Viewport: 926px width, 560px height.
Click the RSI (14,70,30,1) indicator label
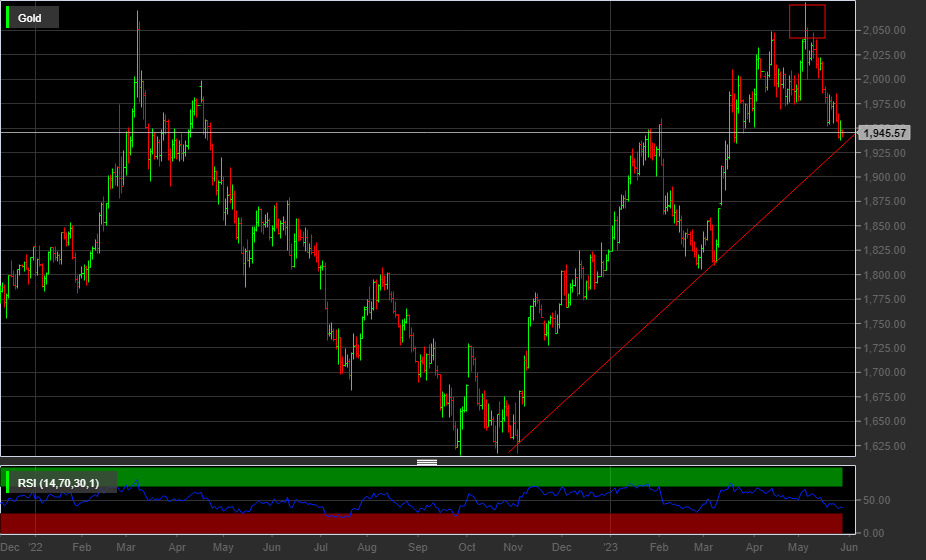click(58, 483)
